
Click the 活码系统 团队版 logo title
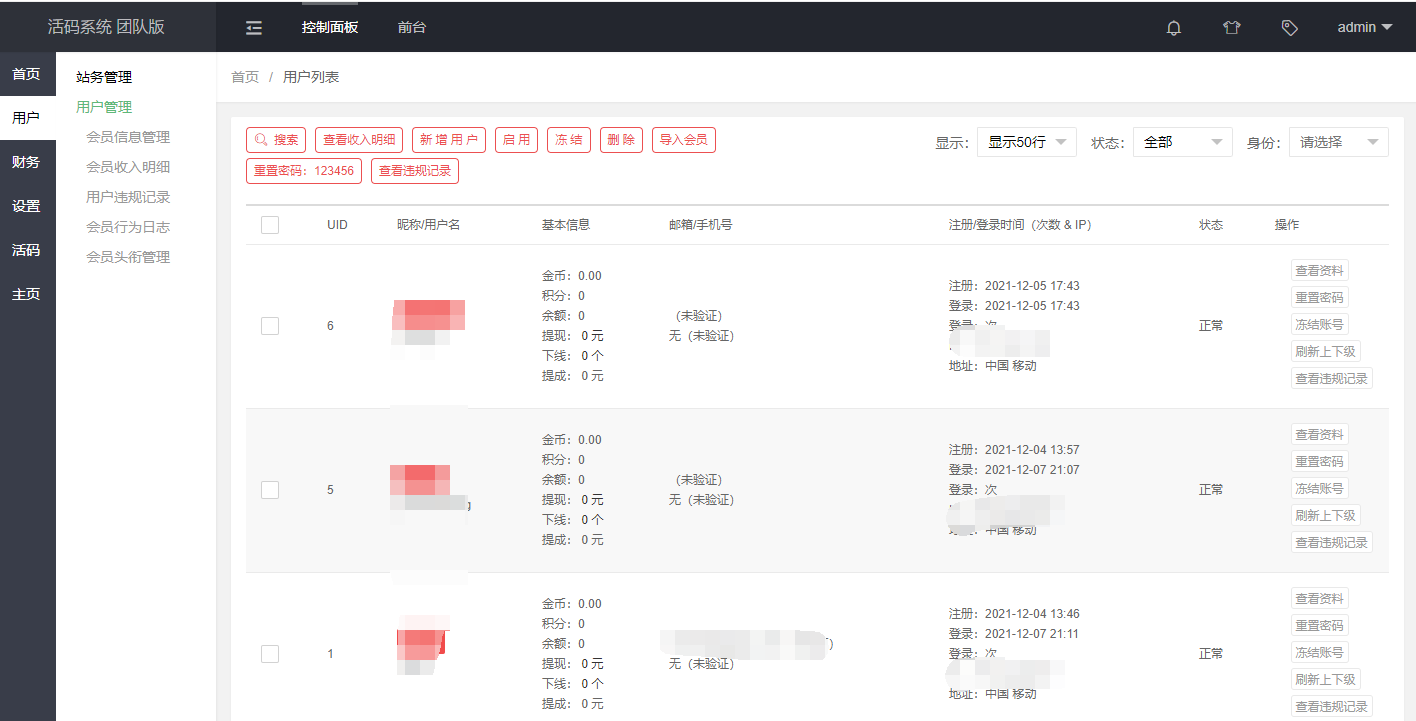click(106, 27)
